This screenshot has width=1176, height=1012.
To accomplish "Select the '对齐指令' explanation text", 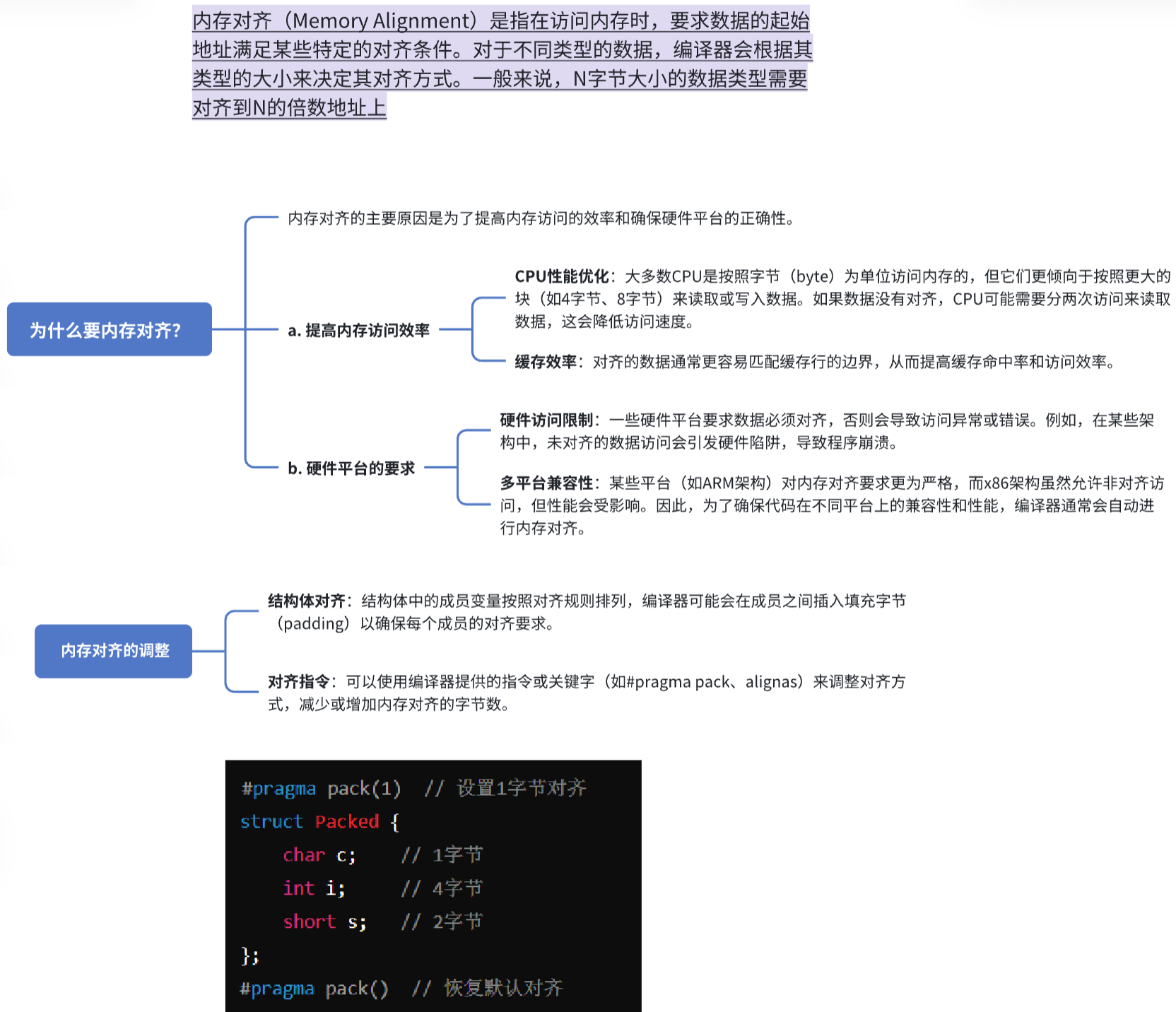I will click(x=587, y=693).
